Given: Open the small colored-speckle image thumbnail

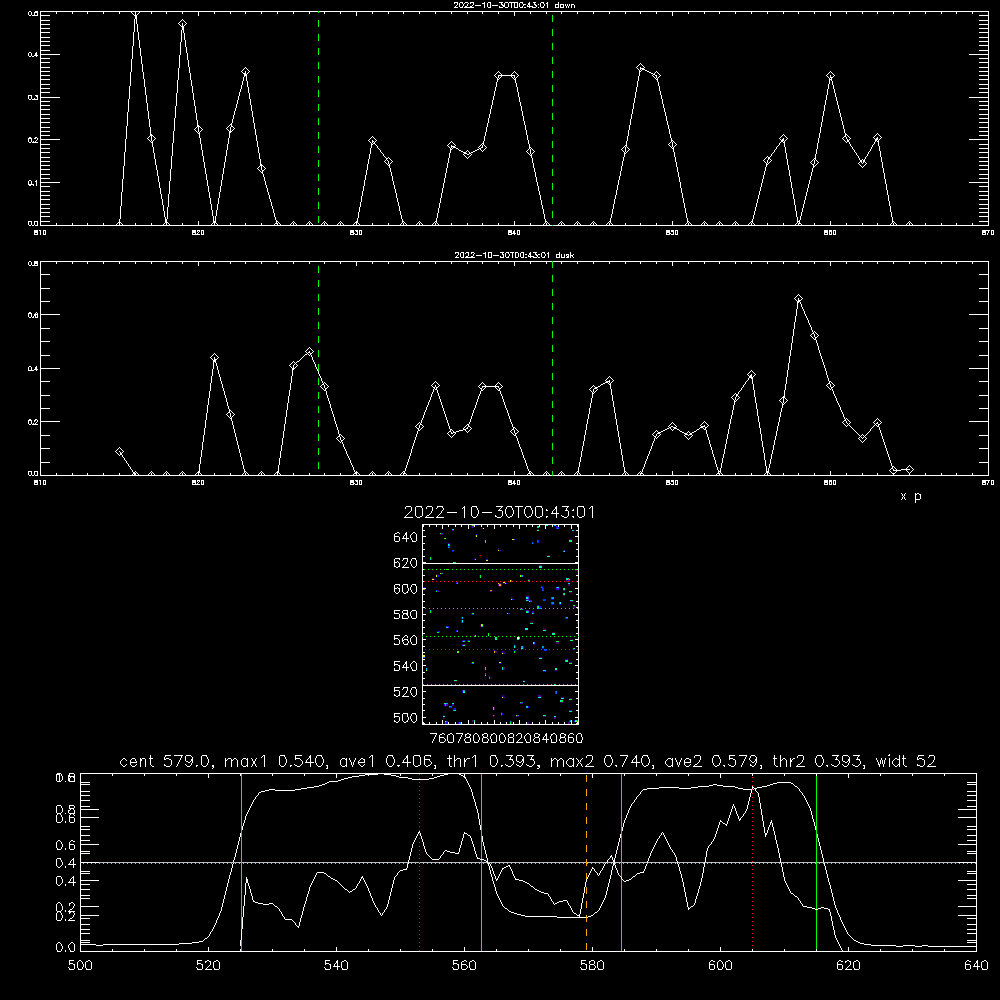Looking at the screenshot, I should 500,624.
